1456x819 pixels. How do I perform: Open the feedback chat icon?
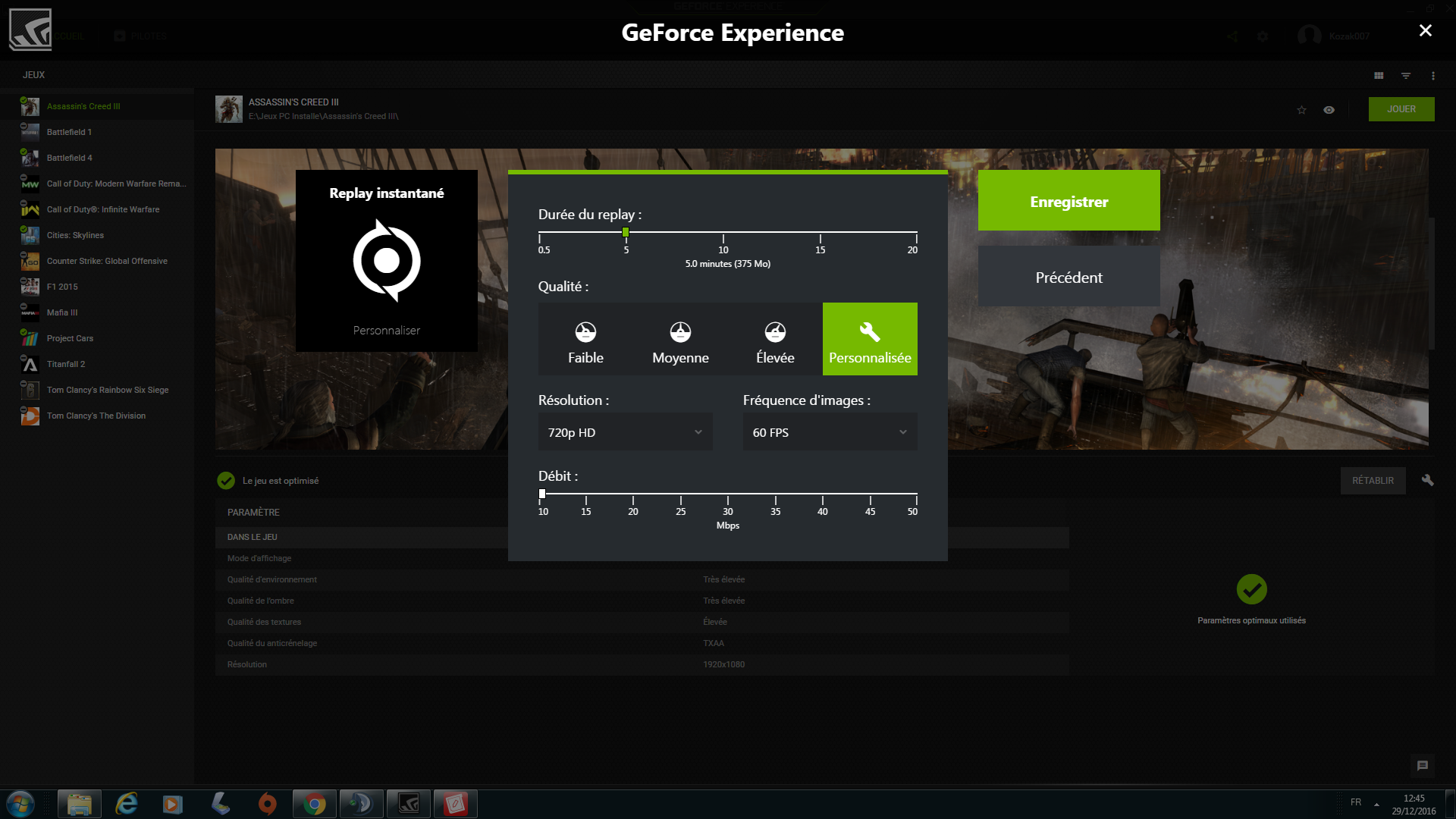click(x=1423, y=766)
